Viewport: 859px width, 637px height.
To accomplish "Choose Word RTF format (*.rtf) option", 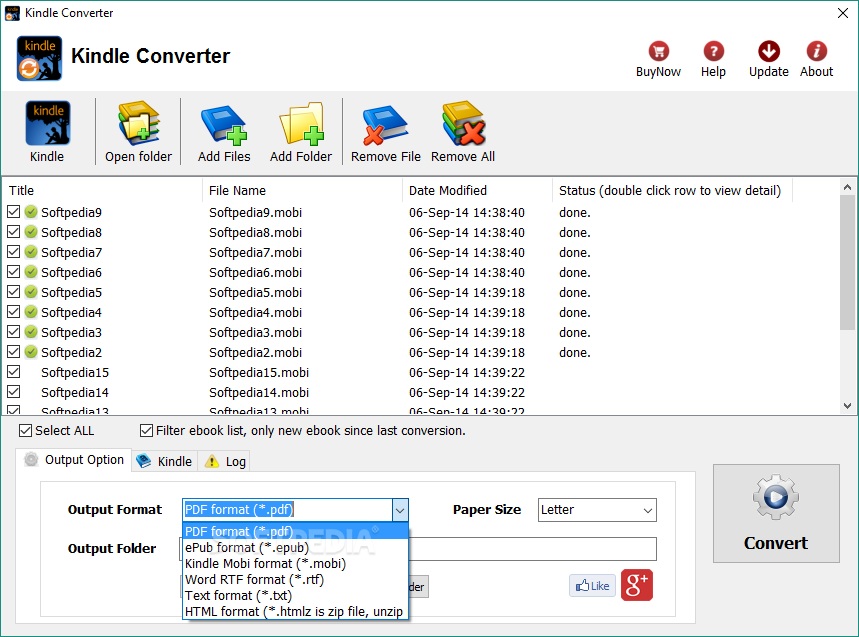I will pos(296,579).
